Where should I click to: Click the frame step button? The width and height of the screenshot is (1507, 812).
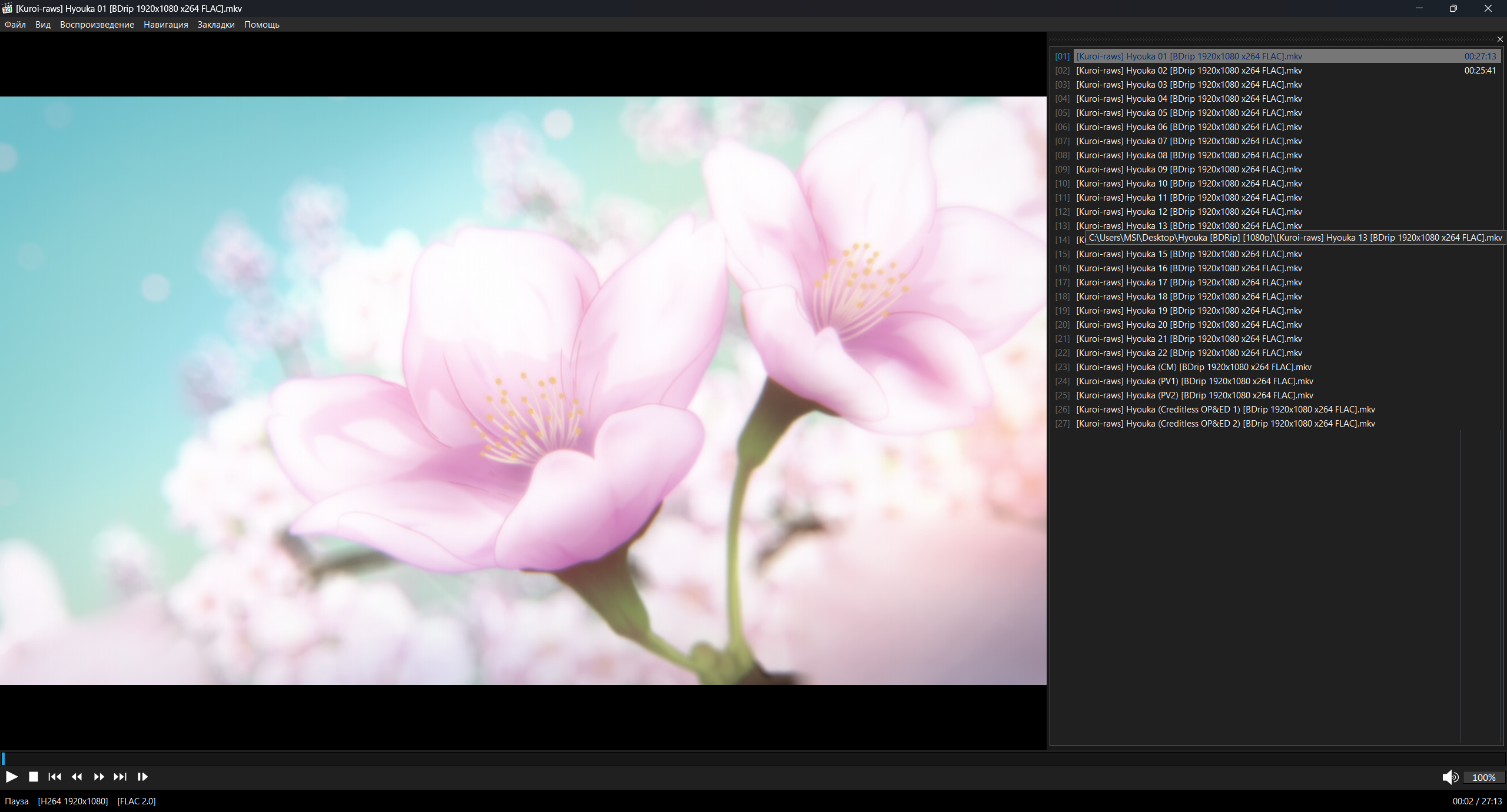click(x=142, y=777)
